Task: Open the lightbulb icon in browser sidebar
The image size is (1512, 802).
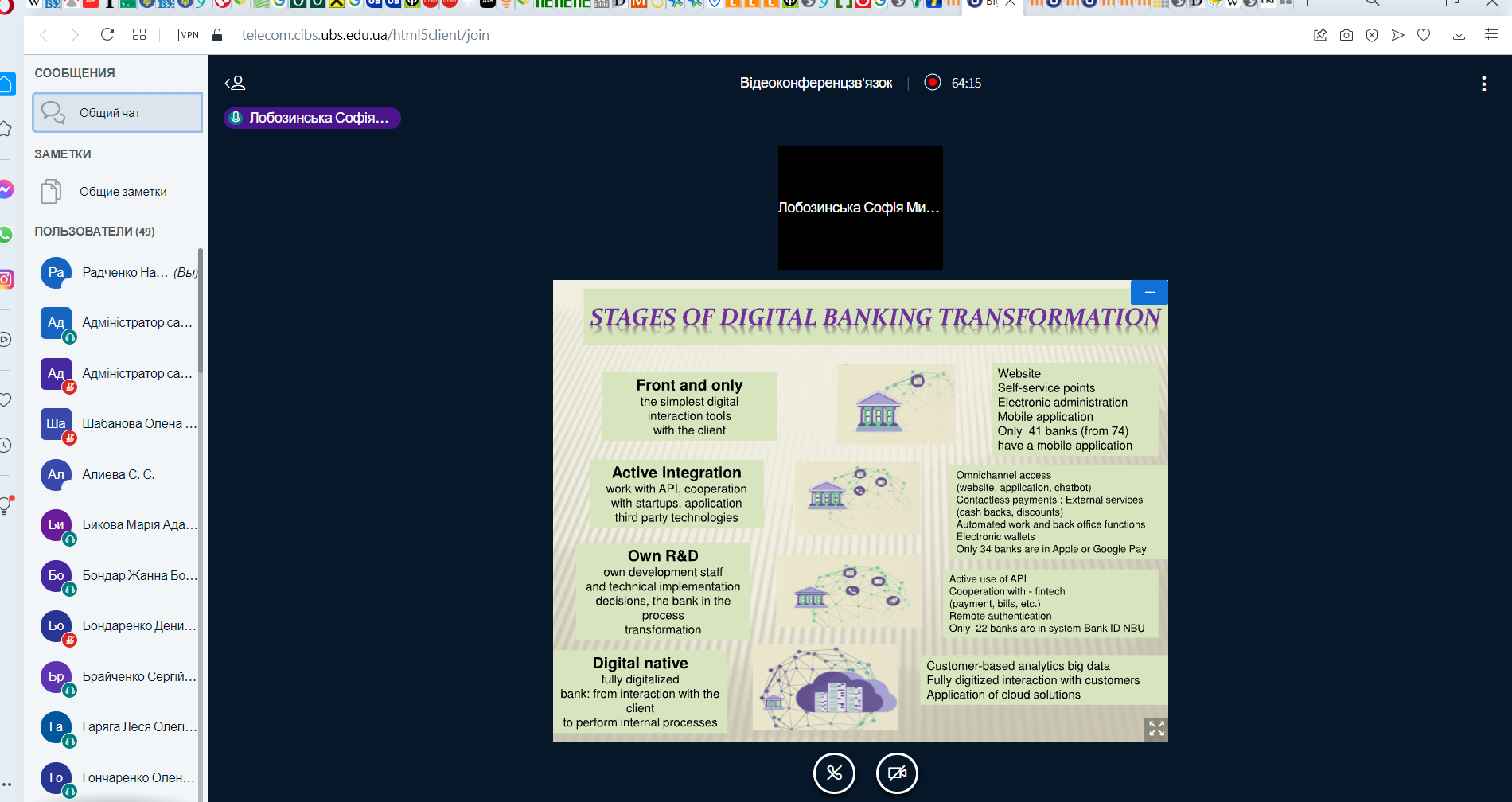Action: (6, 505)
